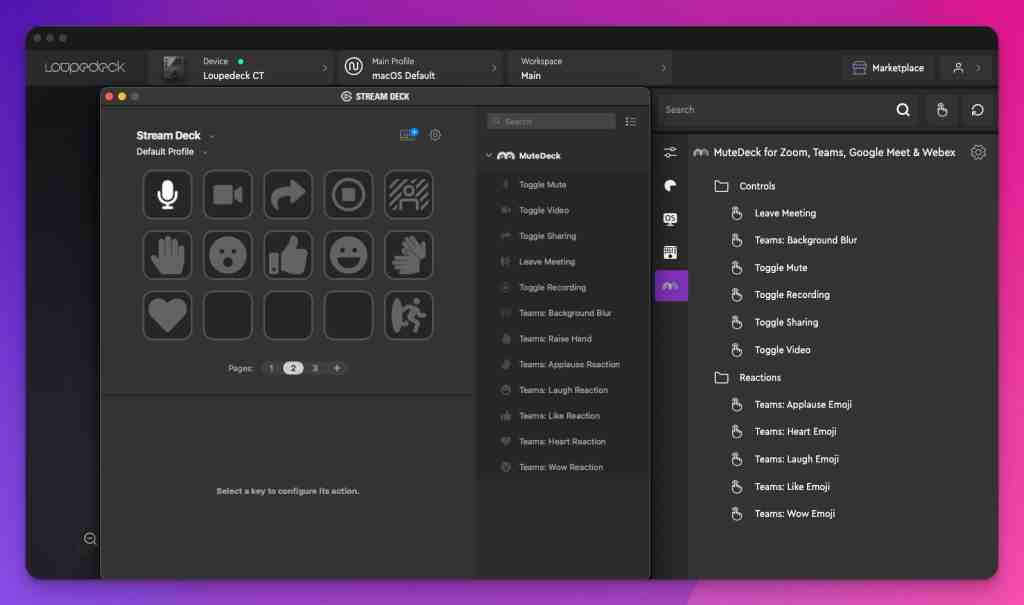1024x605 pixels.
Task: Switch to page 3
Action: [315, 368]
